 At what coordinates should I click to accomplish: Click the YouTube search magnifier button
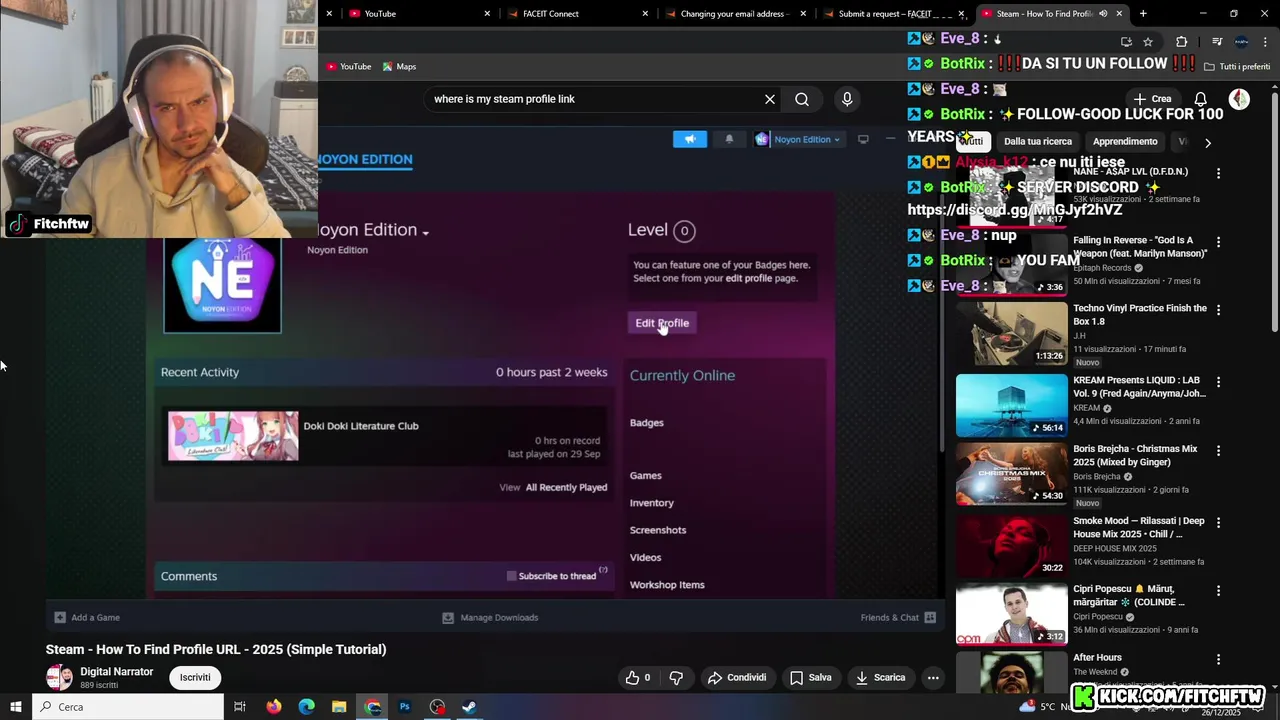point(802,99)
